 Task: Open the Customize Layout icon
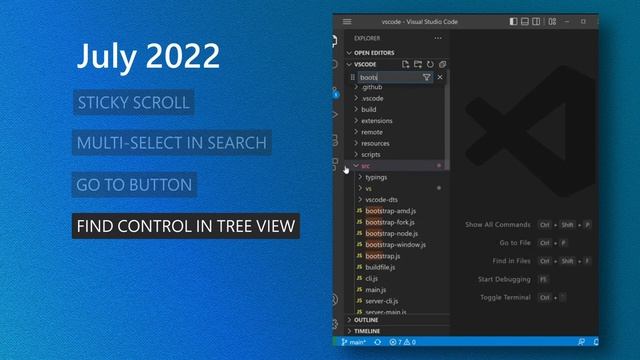click(552, 21)
